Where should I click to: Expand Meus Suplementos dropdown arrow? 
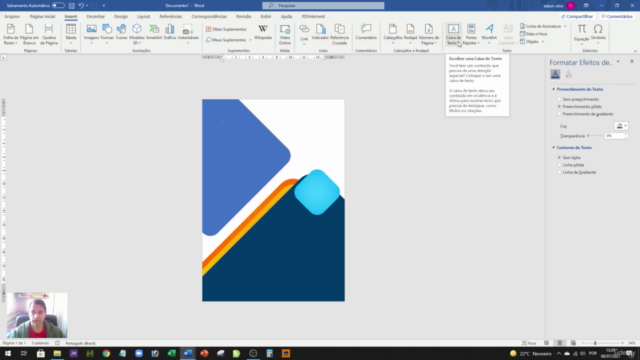250,40
